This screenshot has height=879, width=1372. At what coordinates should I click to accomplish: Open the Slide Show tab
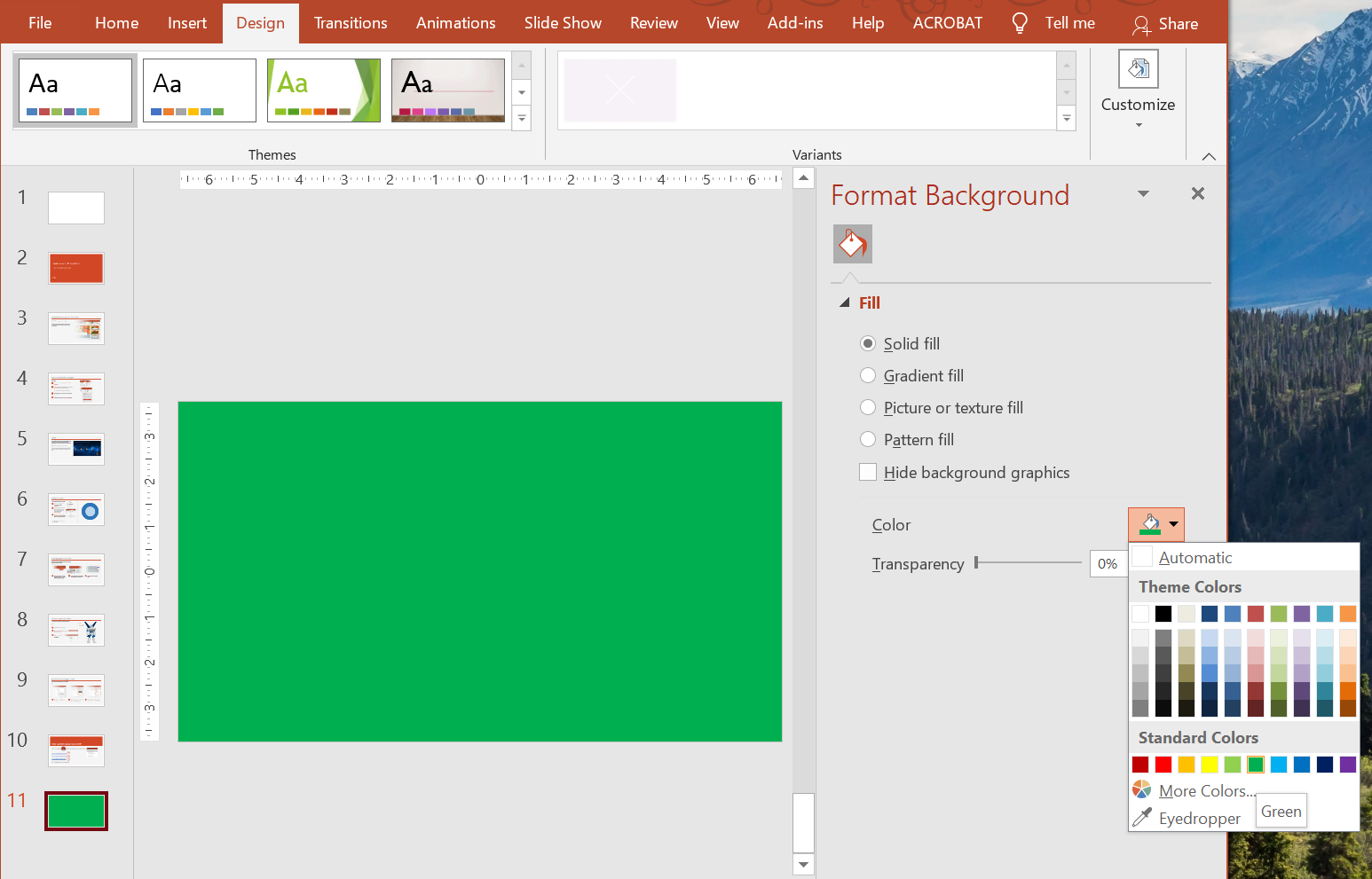coord(563,23)
